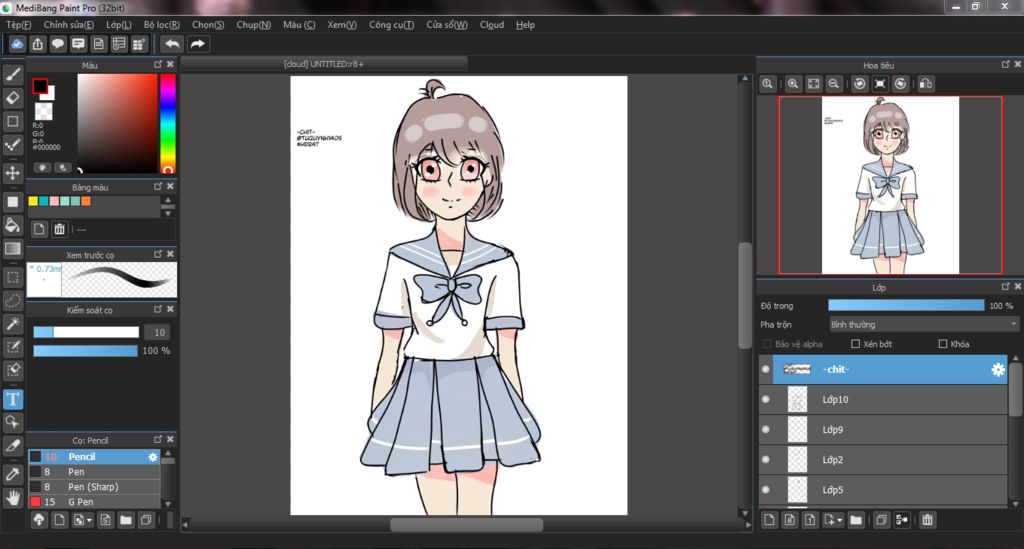The height and width of the screenshot is (549, 1024).
Task: Select the Bucket fill tool
Action: click(x=13, y=225)
